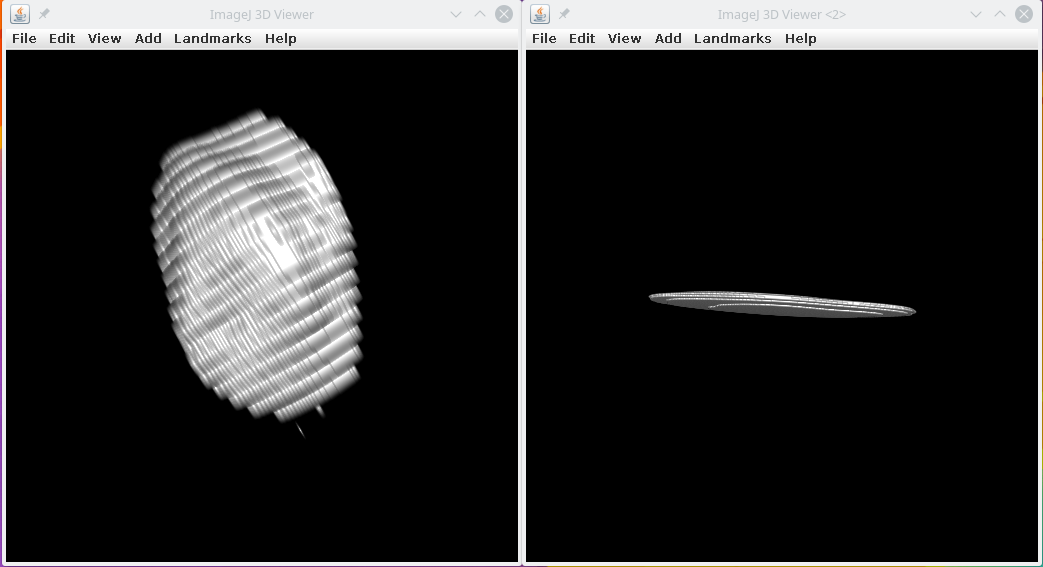Toggle the pin icon in 3D Viewer <2> window
1043x567 pixels.
click(564, 14)
